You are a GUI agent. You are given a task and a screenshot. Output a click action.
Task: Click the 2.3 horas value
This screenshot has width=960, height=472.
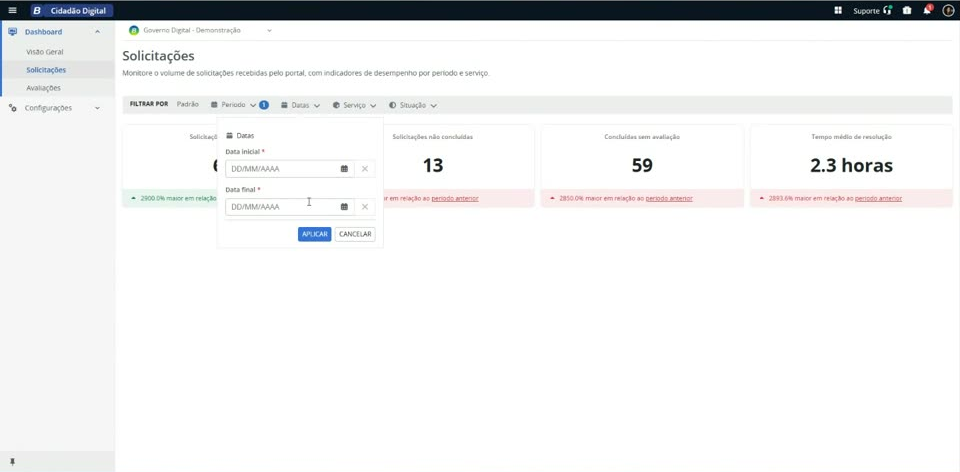pos(852,165)
